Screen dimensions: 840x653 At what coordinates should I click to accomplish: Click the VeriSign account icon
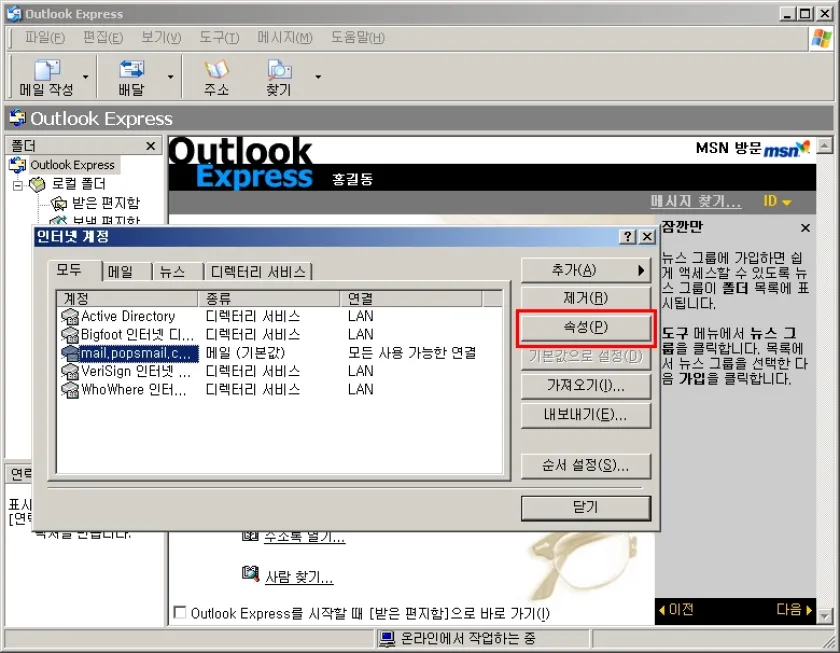(70, 371)
